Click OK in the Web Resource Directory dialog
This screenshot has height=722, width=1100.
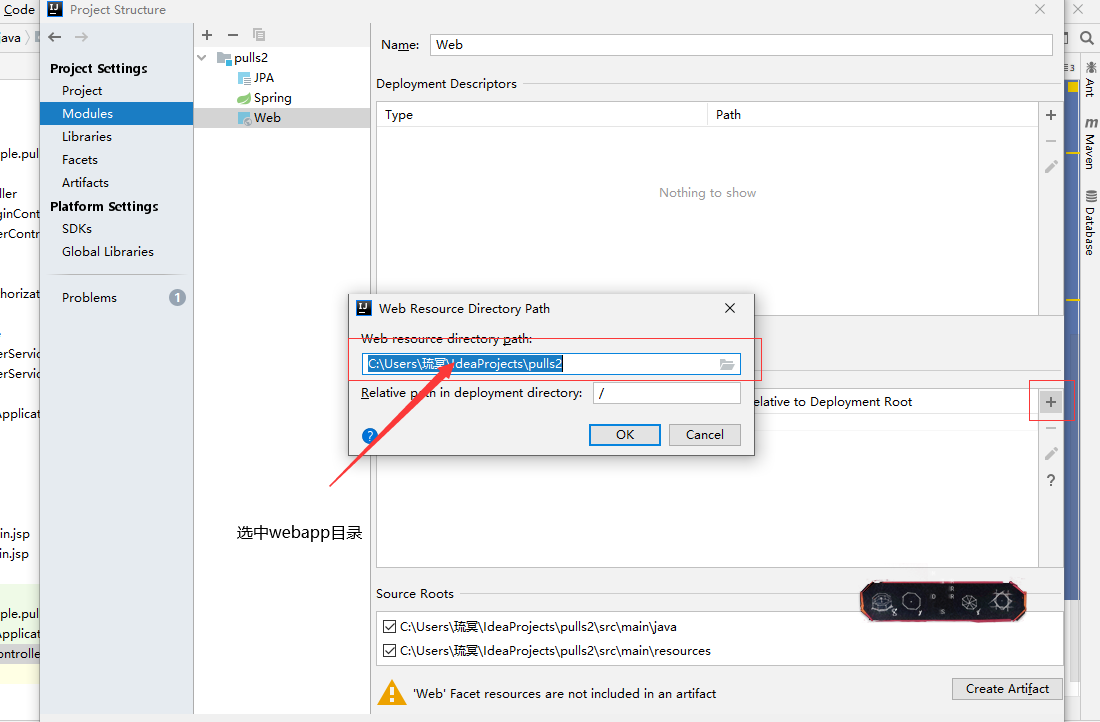(x=624, y=435)
